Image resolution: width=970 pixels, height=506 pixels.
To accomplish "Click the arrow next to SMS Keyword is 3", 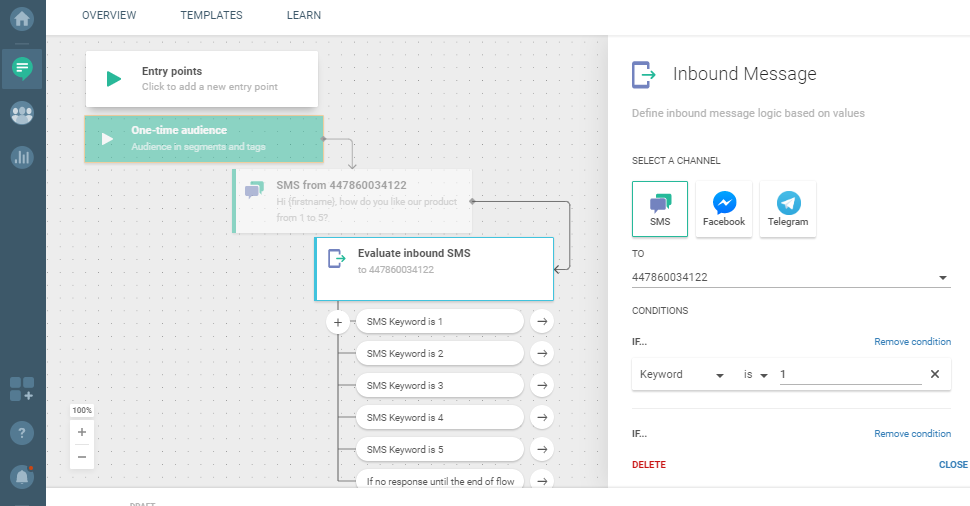I will 542,386.
